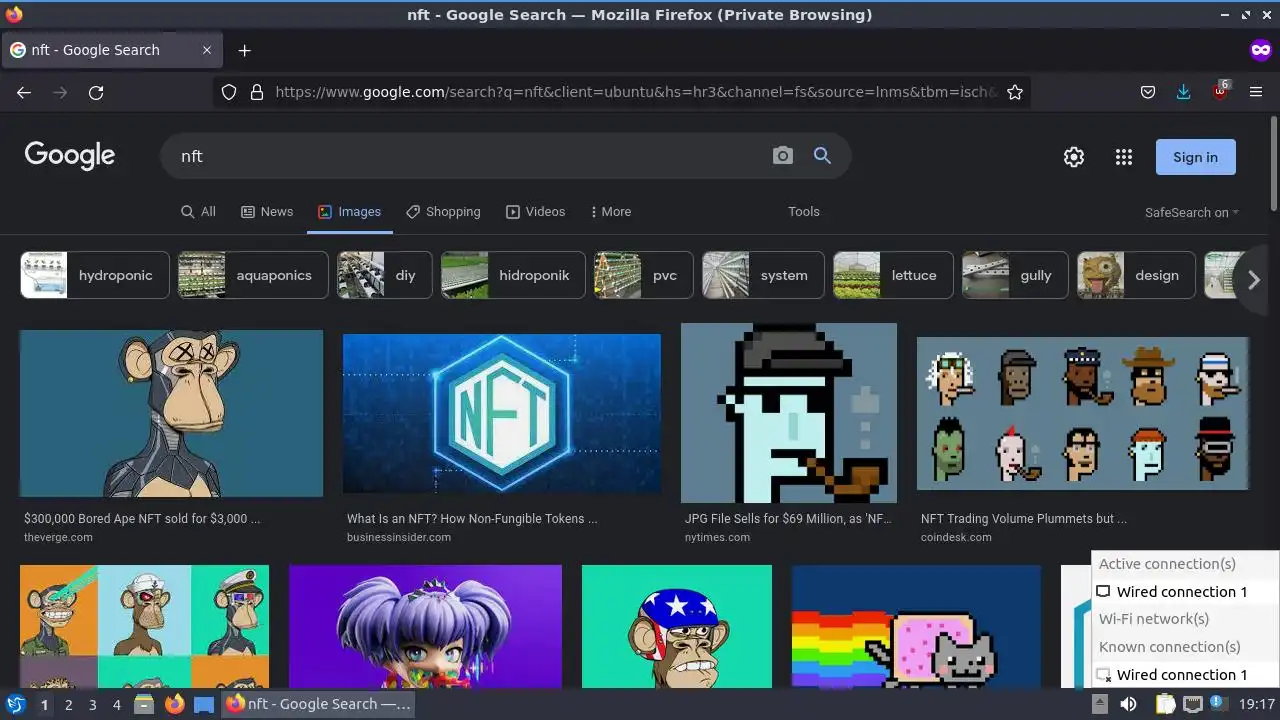The width and height of the screenshot is (1280, 720).
Task: Switch to the News tab
Action: pos(267,212)
